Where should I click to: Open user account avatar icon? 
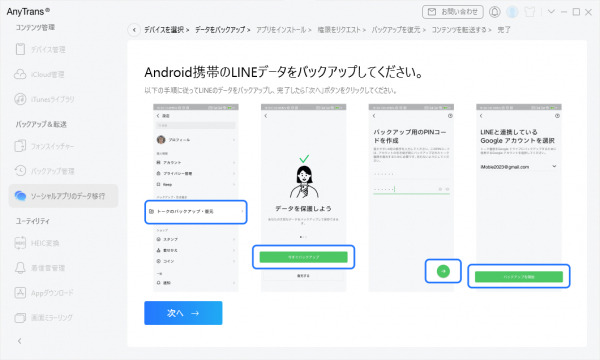pyautogui.click(x=512, y=12)
